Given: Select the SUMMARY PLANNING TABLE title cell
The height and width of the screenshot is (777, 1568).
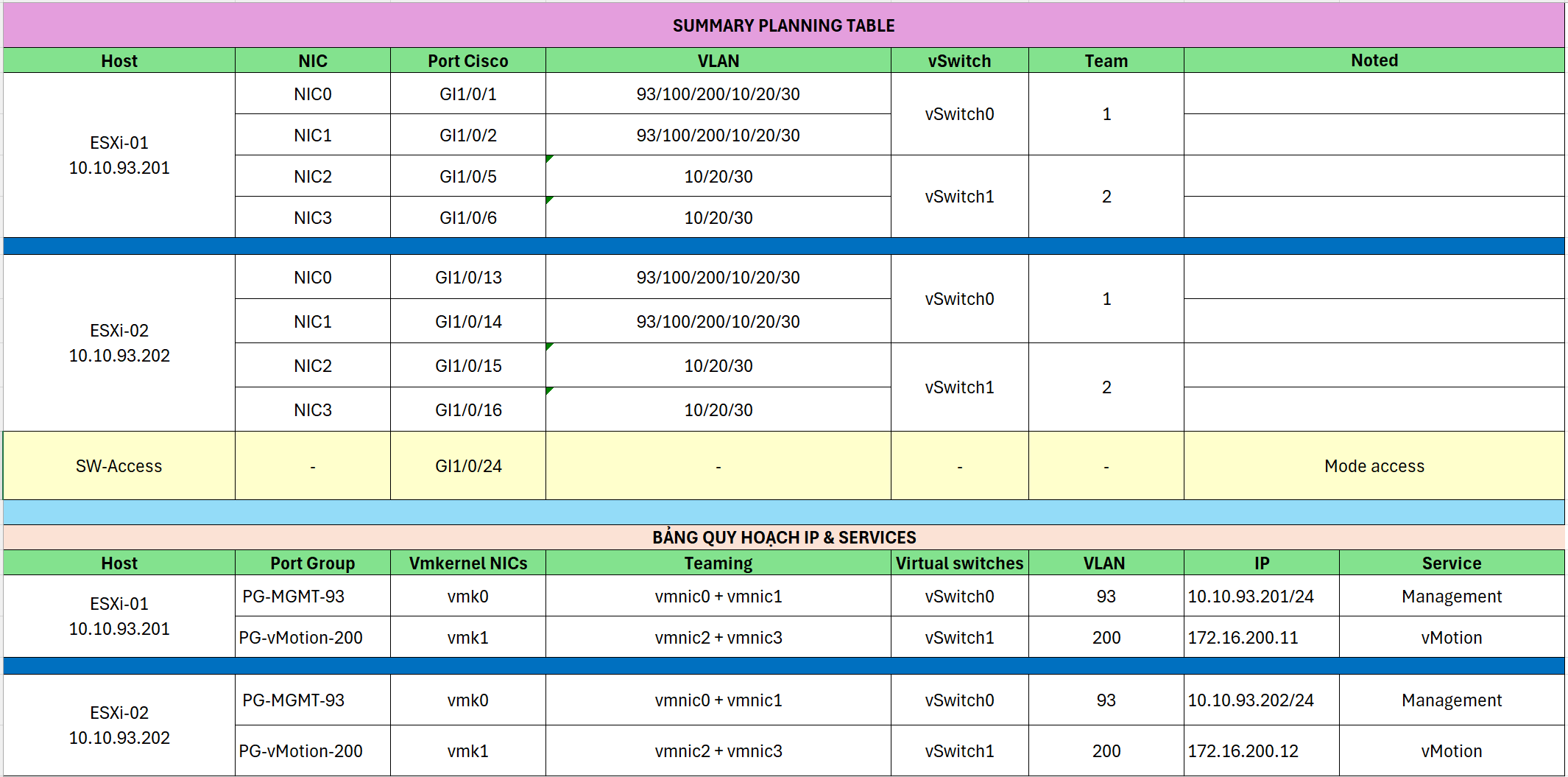Looking at the screenshot, I should pyautogui.click(x=783, y=25).
